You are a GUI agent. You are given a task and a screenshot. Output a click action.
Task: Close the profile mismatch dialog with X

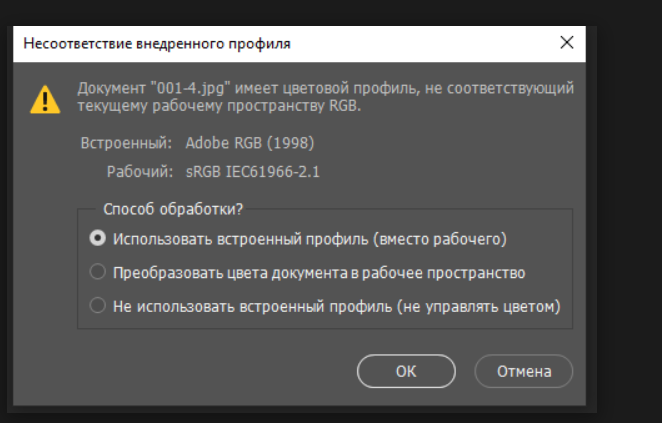(567, 43)
